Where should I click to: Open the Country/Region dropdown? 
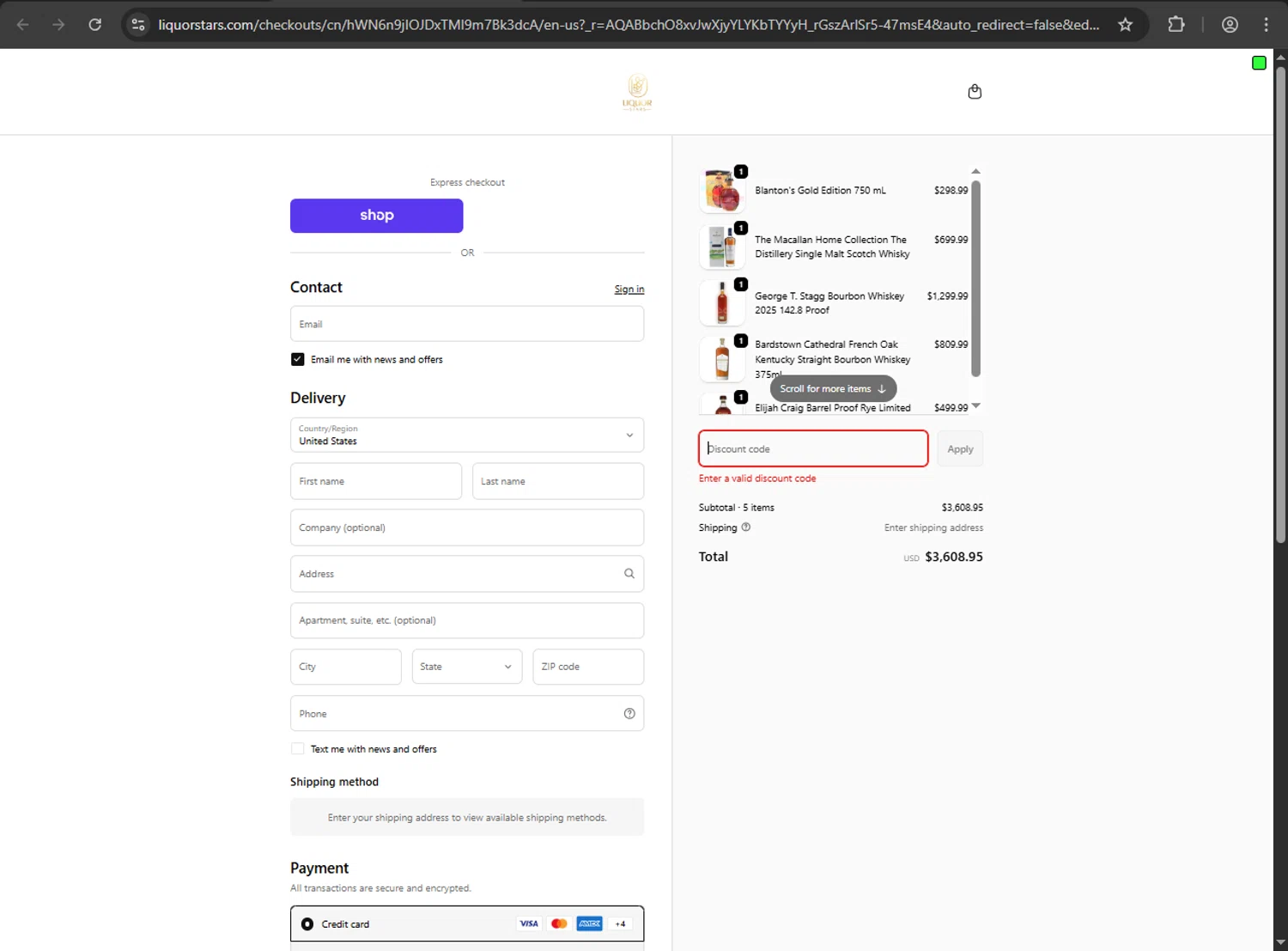point(467,435)
